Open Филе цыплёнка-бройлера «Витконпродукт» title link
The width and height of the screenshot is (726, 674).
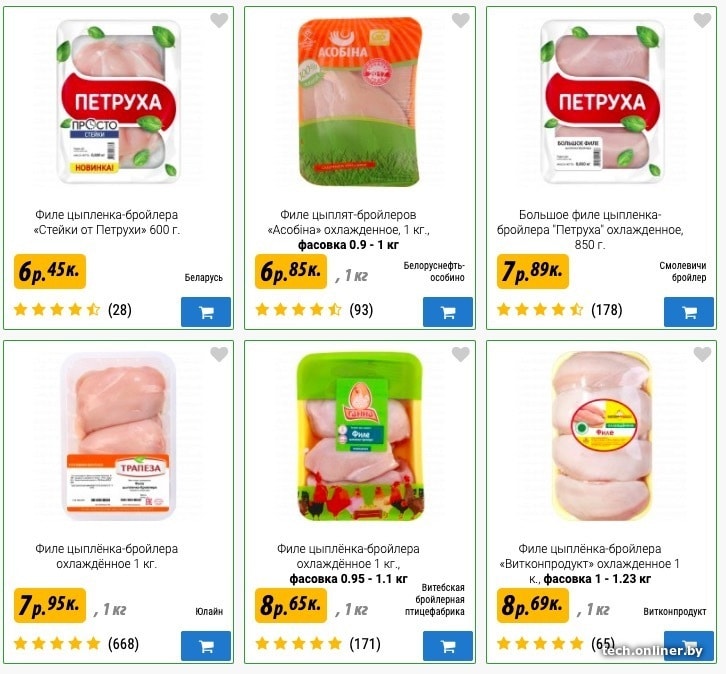pos(590,563)
